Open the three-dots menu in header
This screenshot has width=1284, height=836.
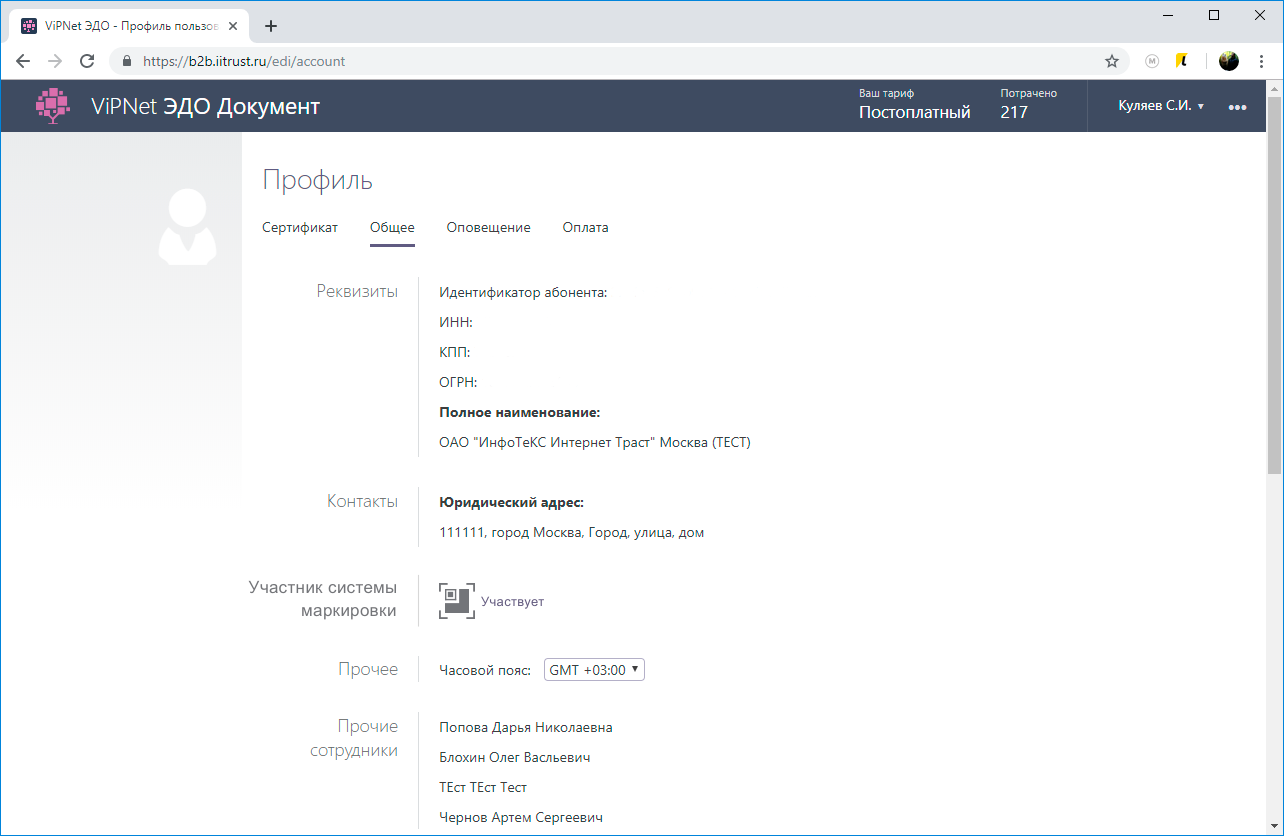click(x=1237, y=107)
